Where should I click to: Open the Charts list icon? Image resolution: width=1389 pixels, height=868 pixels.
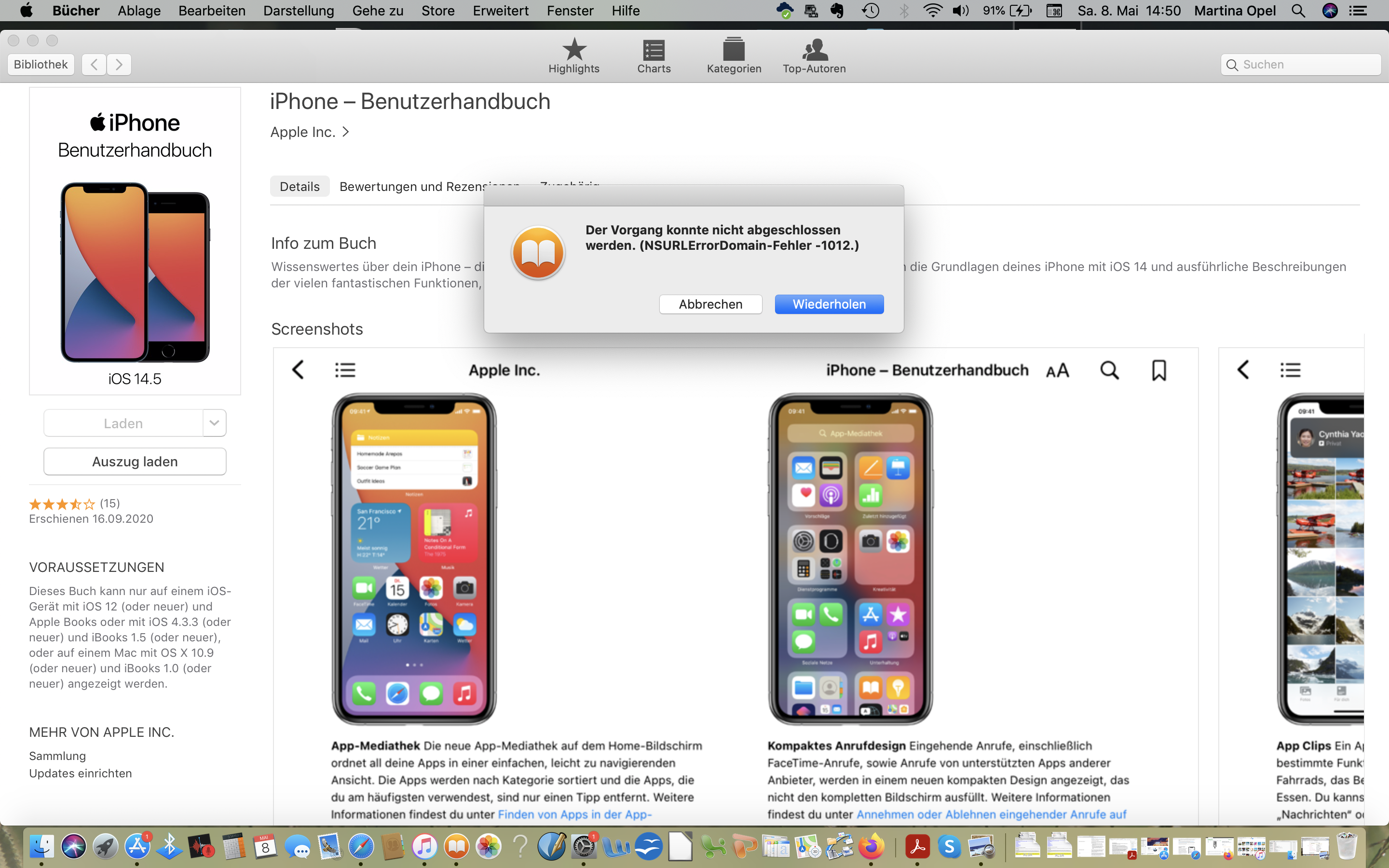point(654,51)
